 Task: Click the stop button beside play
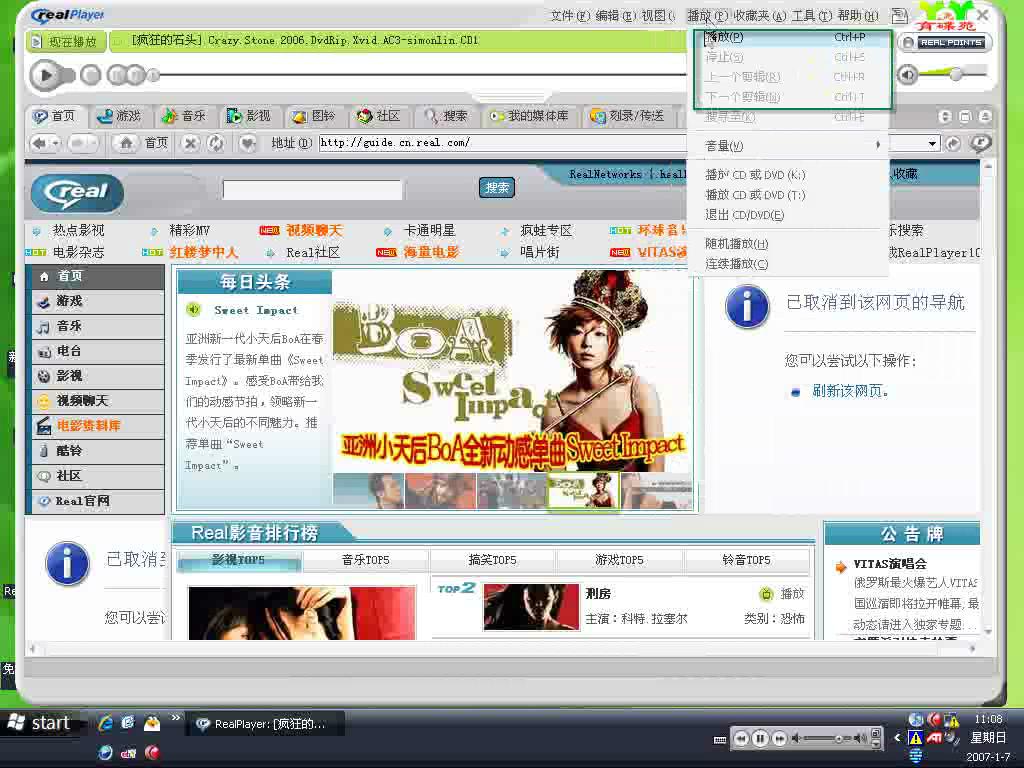(x=91, y=76)
